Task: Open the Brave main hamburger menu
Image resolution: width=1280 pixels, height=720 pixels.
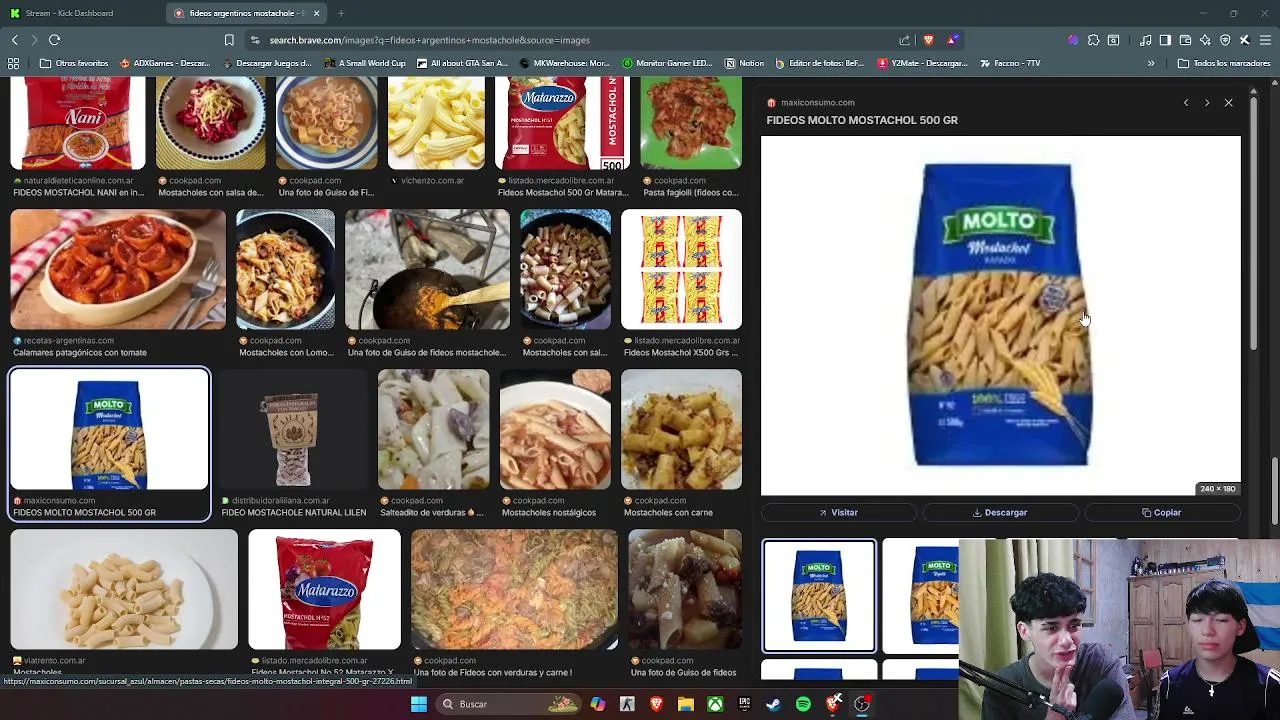Action: (1265, 40)
